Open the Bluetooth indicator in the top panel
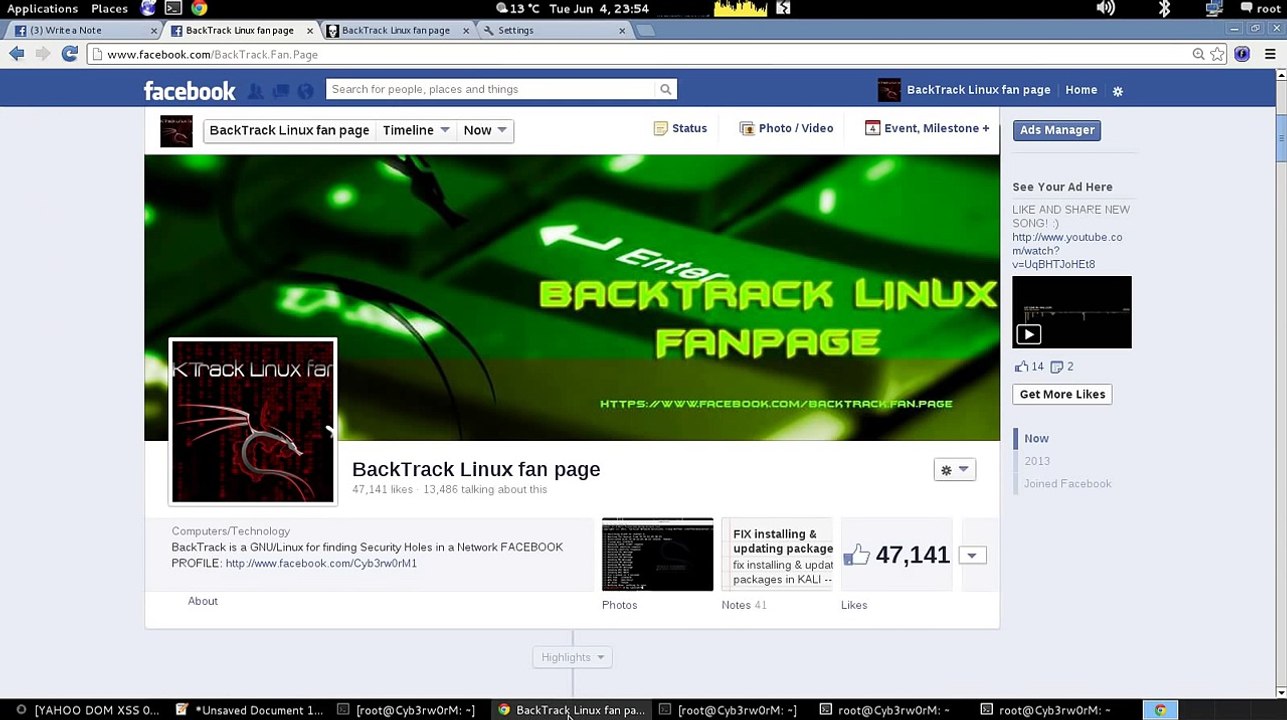1287x720 pixels. [x=1164, y=9]
